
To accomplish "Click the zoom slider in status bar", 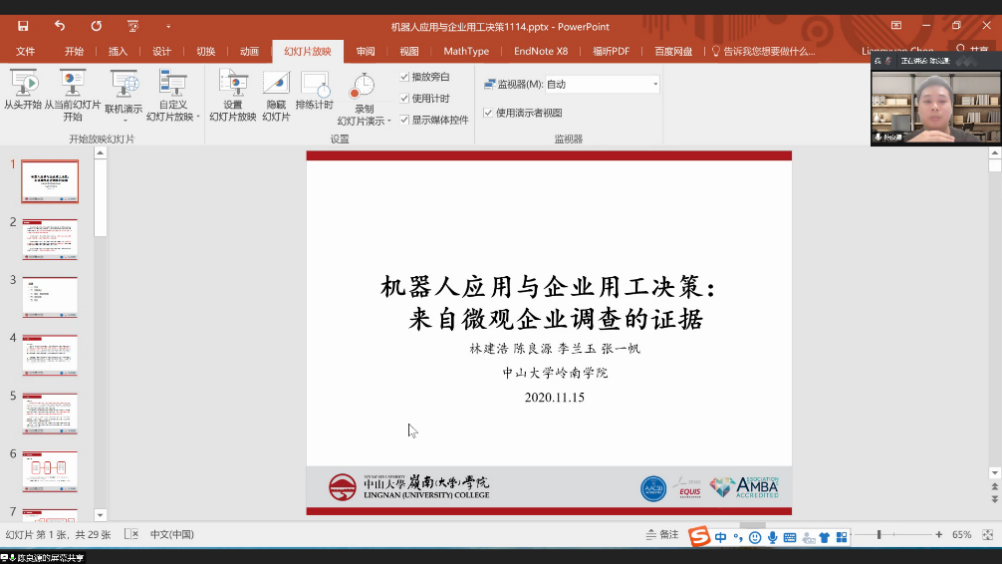I will (879, 535).
